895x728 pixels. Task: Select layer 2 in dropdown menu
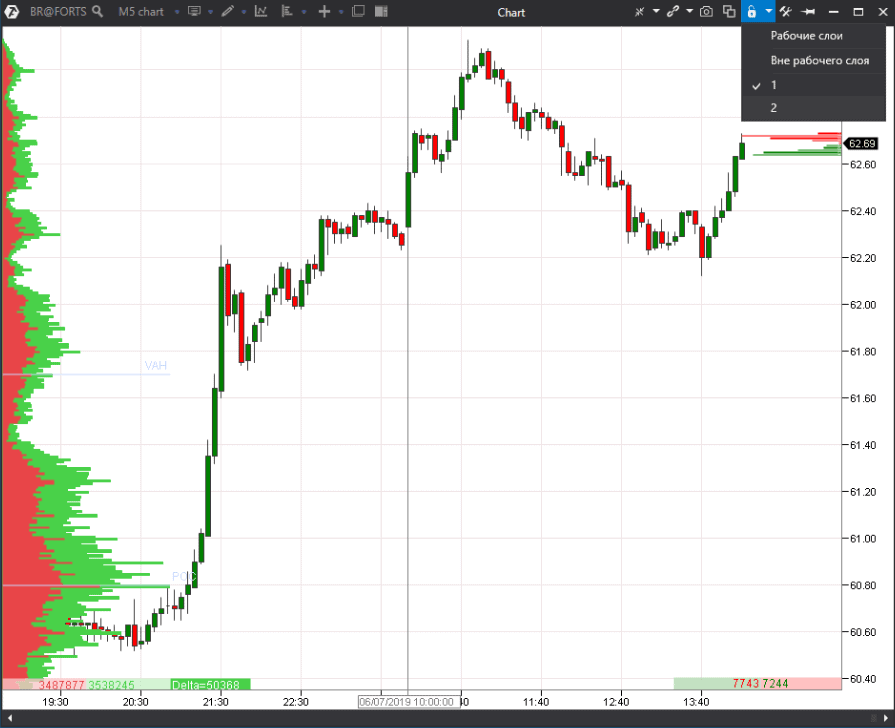[x=774, y=108]
